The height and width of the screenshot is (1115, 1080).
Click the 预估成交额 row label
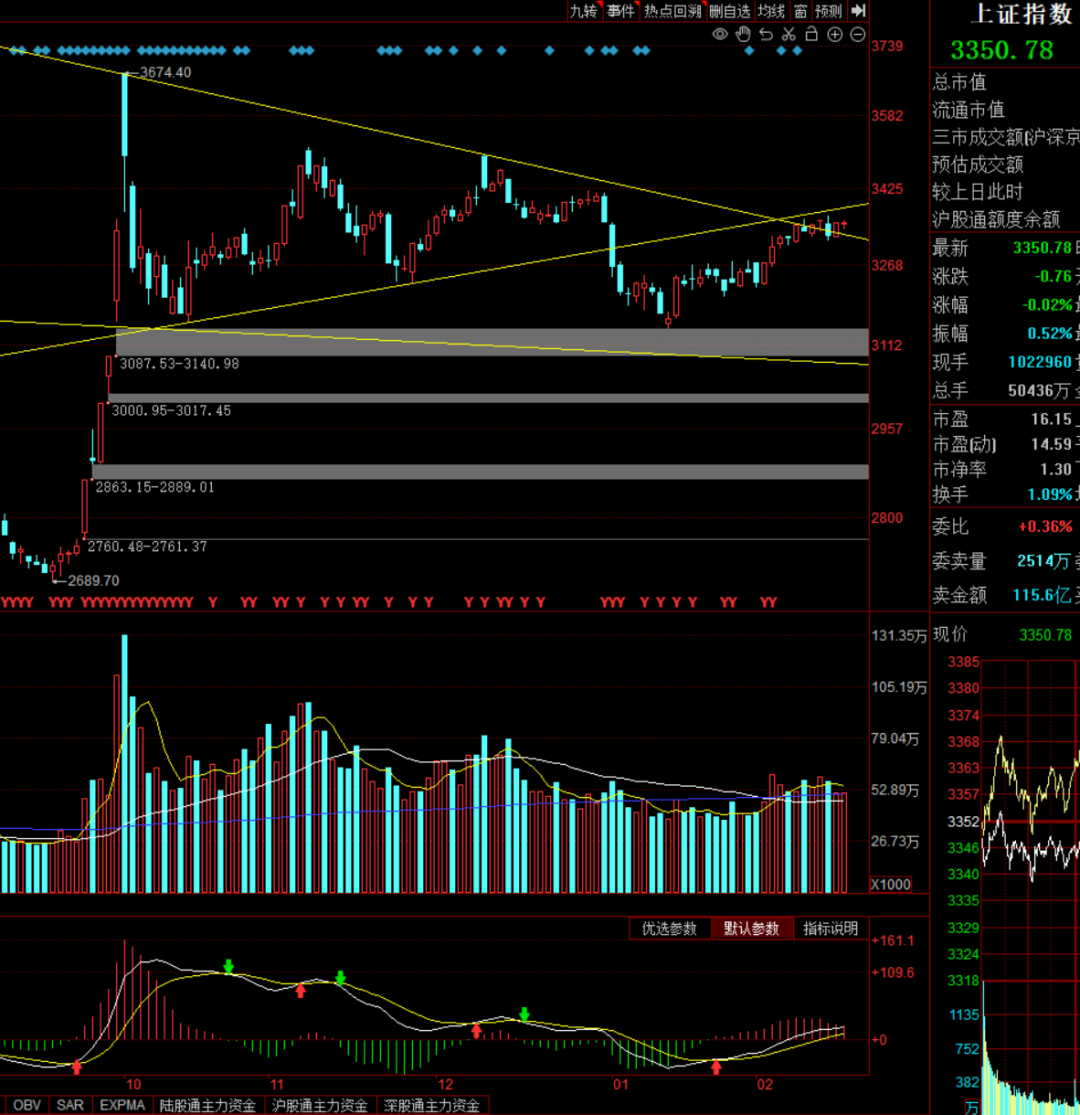point(978,164)
